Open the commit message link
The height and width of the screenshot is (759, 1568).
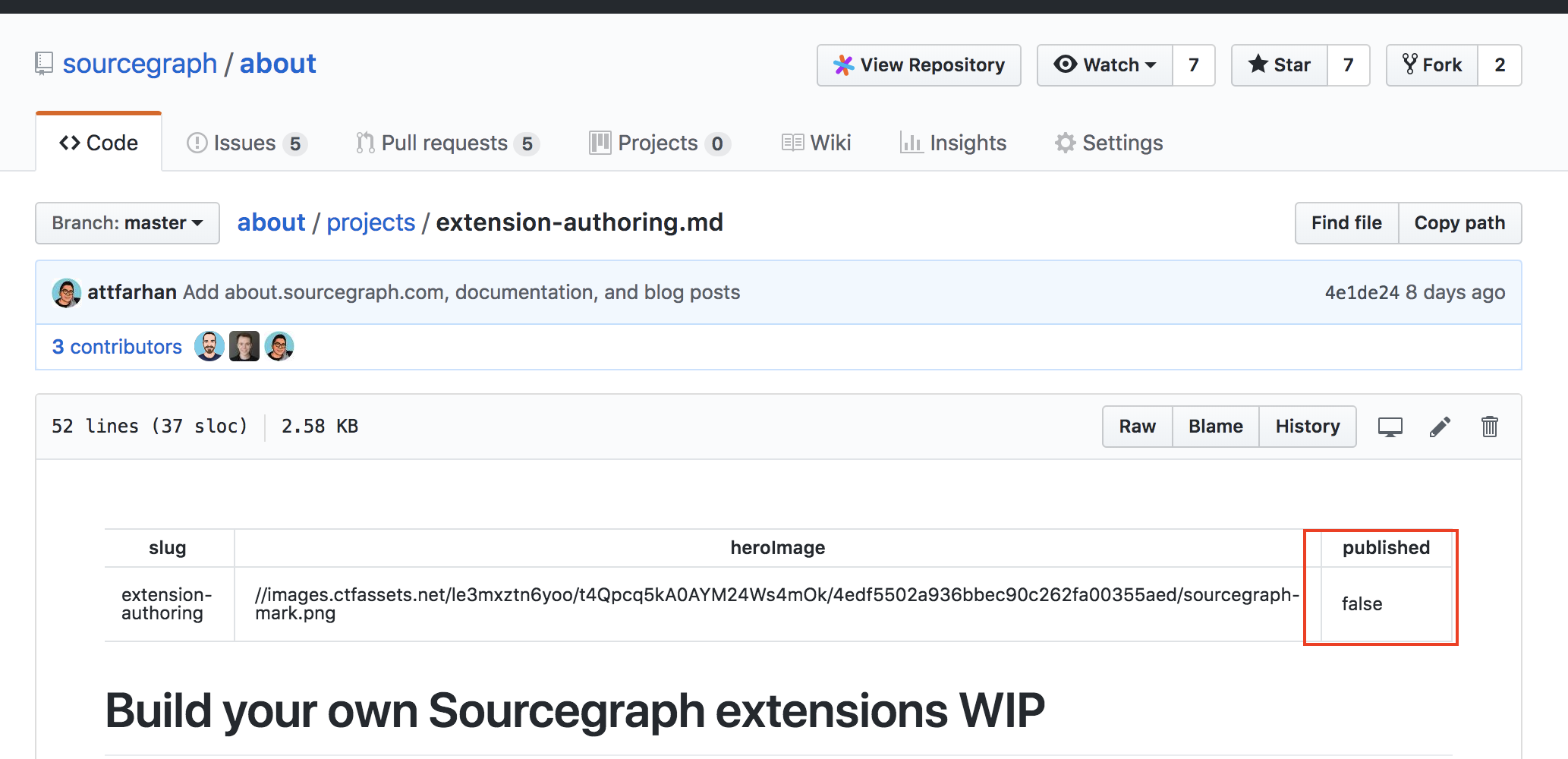pos(461,292)
